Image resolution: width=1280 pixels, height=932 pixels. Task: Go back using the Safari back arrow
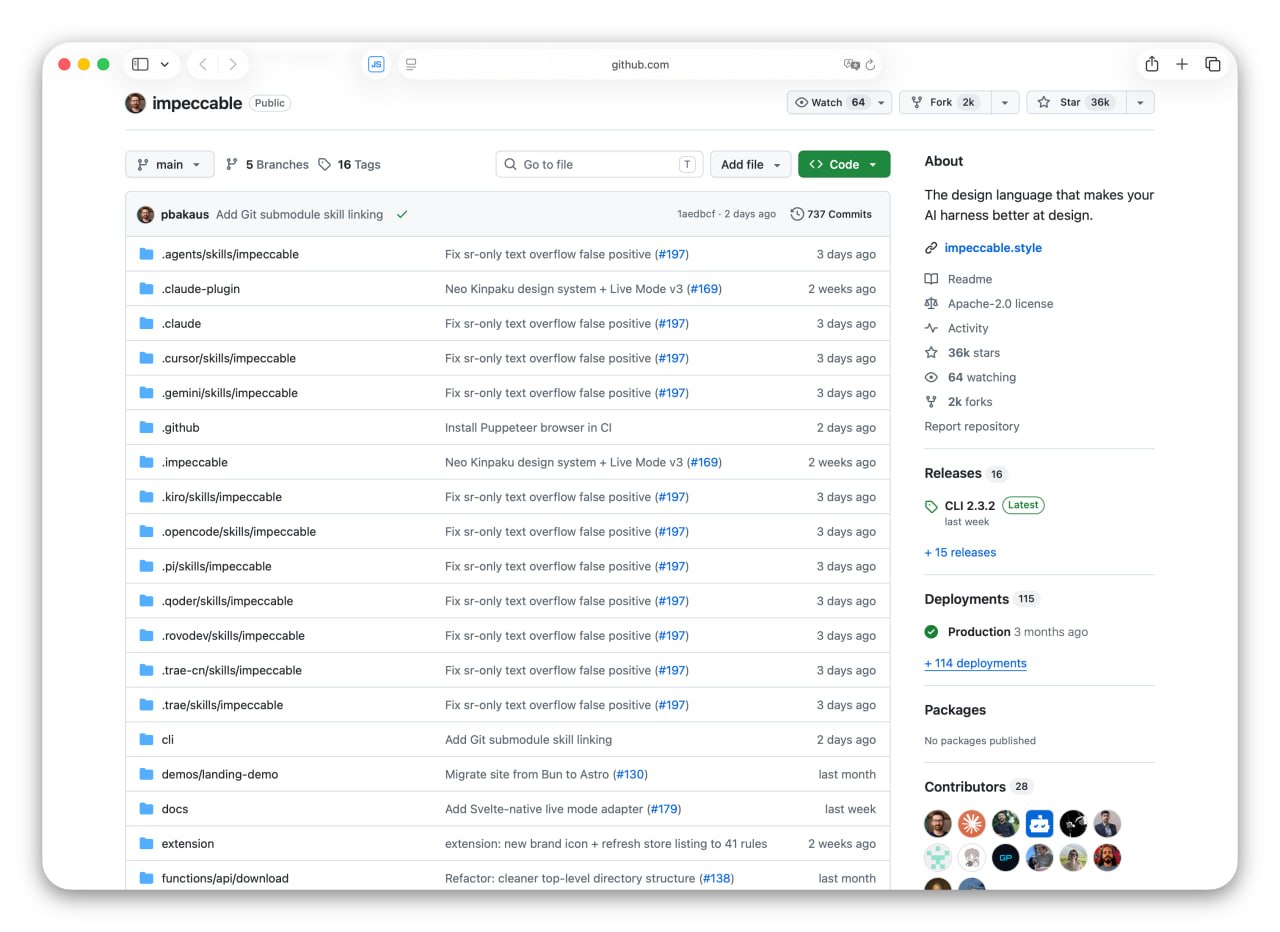pos(203,64)
